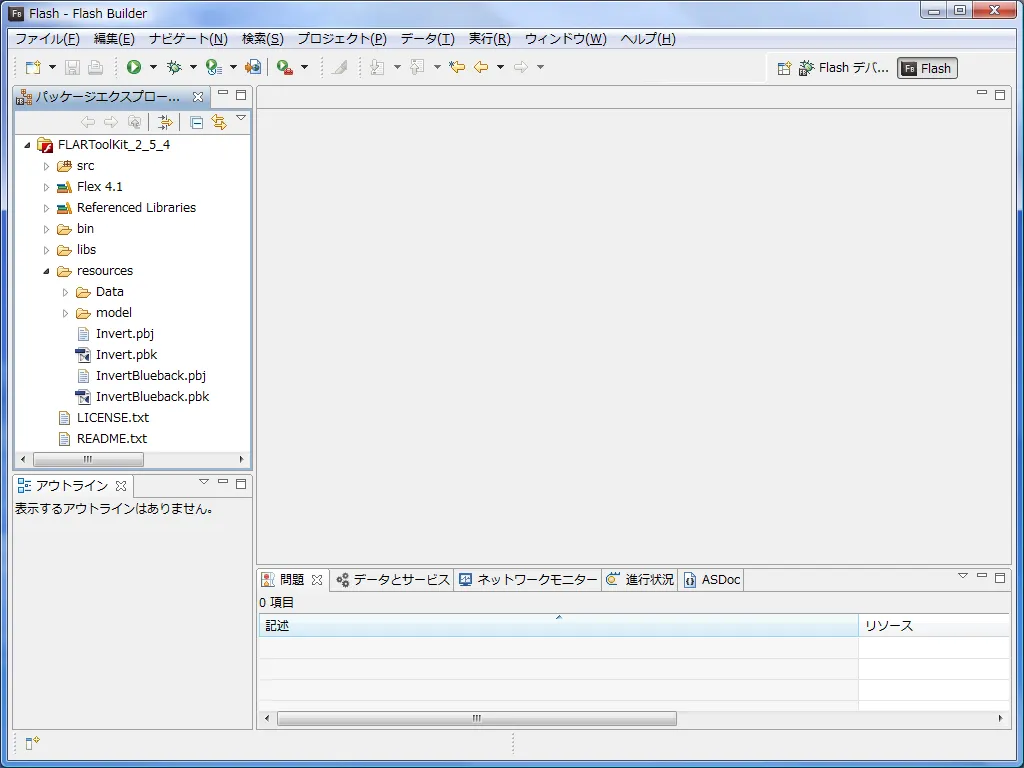This screenshot has width=1024, height=768.
Task: Select InvertBlueback.pbj in the tree
Action: pos(151,376)
